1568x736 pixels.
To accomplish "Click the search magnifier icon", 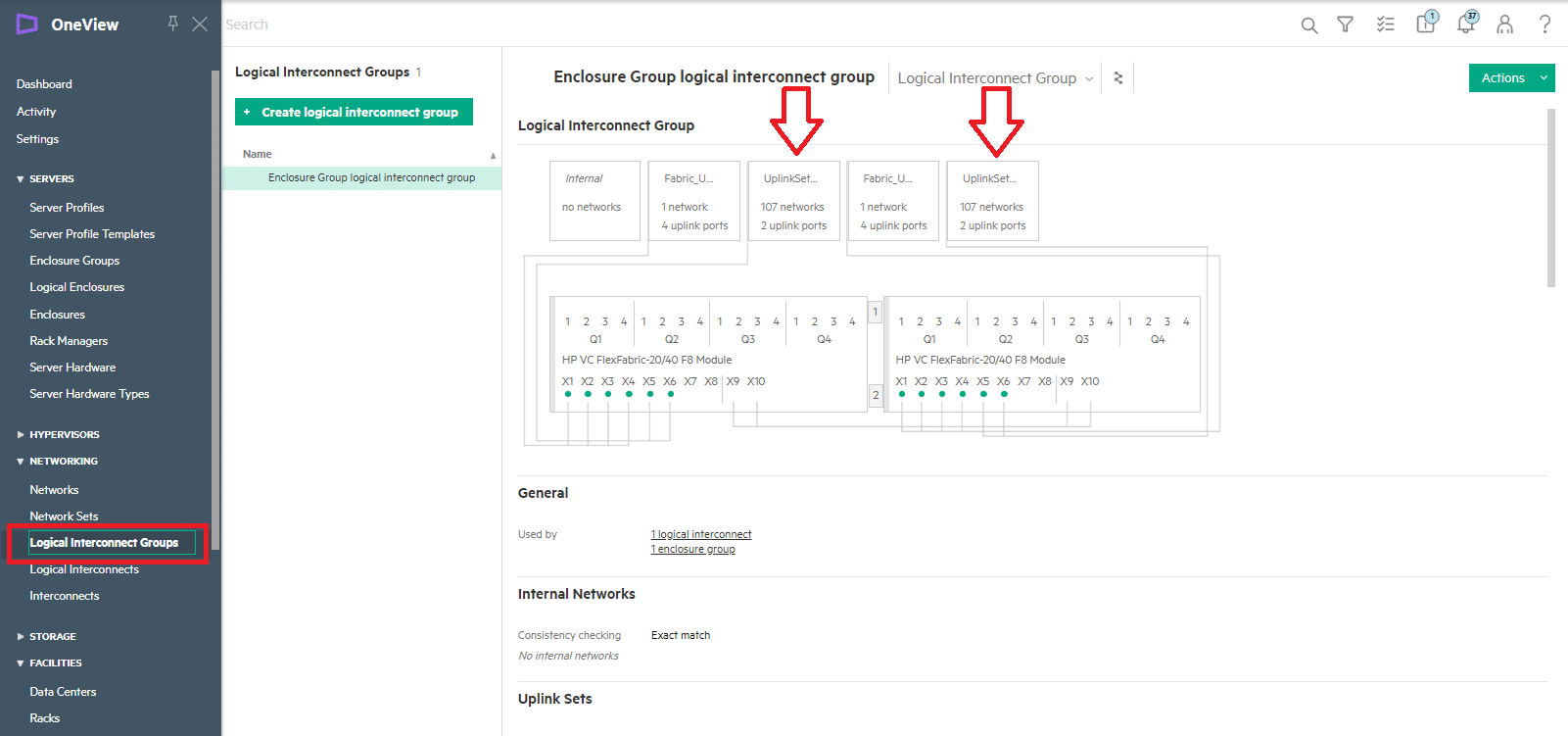I will 1308,25.
